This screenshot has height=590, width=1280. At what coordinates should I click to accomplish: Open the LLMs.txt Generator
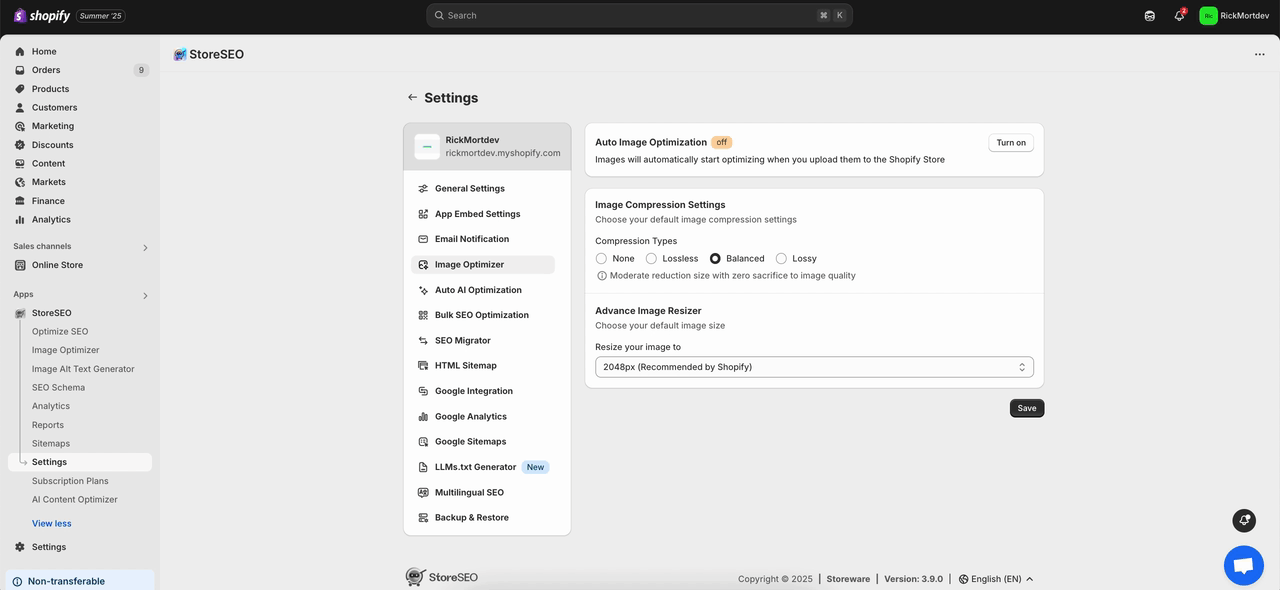pos(473,466)
